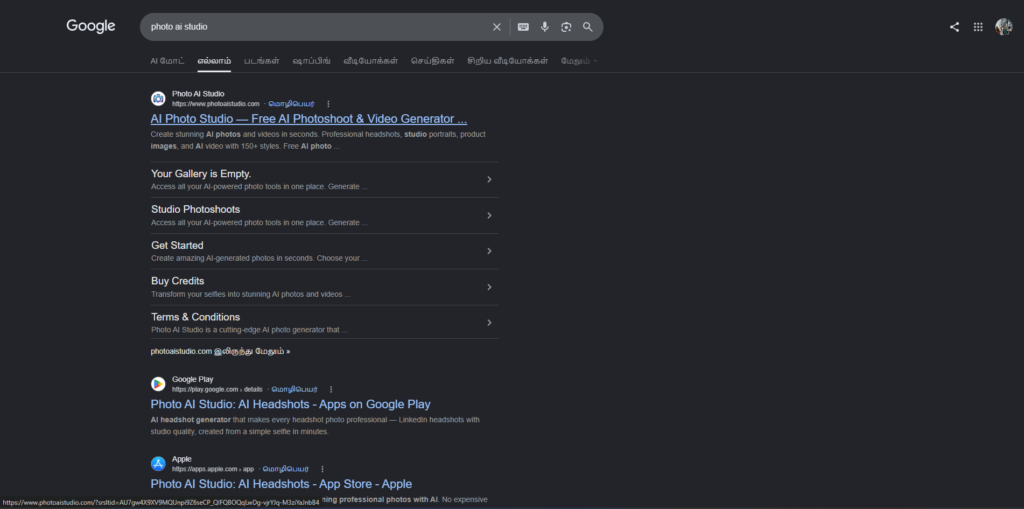Click the 'Apple' source name text
The height and width of the screenshot is (509, 1024).
pyautogui.click(x=182, y=459)
